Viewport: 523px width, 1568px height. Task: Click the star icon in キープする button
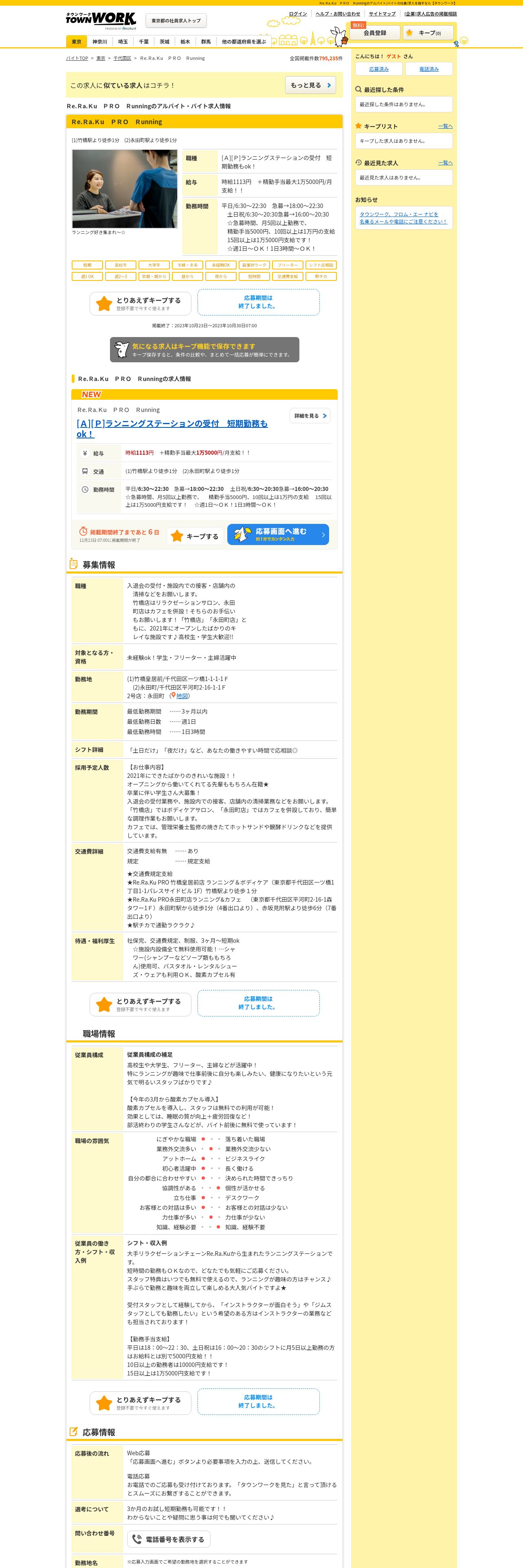point(177,536)
